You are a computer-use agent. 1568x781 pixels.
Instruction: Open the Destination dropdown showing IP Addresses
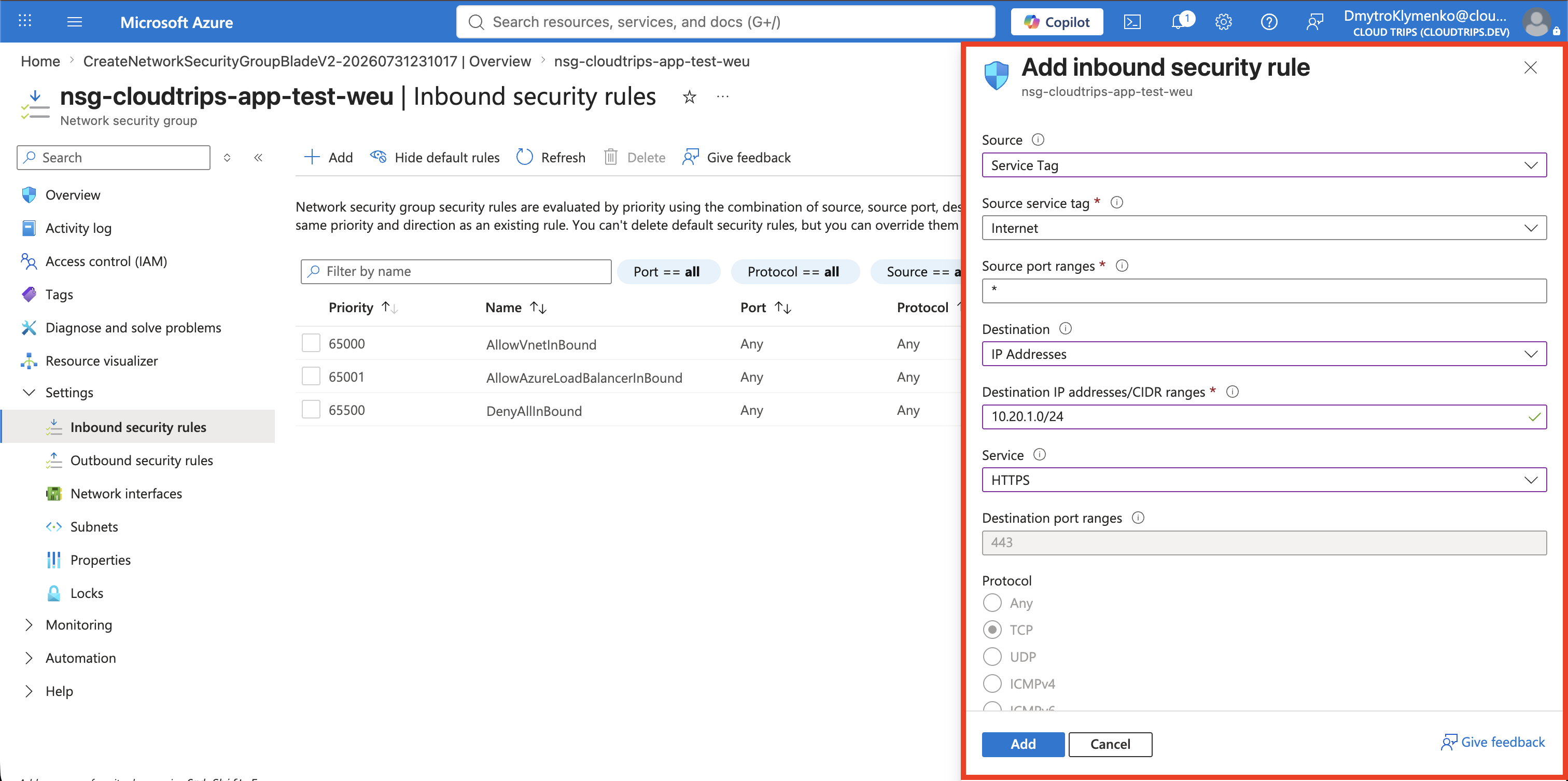(1264, 354)
